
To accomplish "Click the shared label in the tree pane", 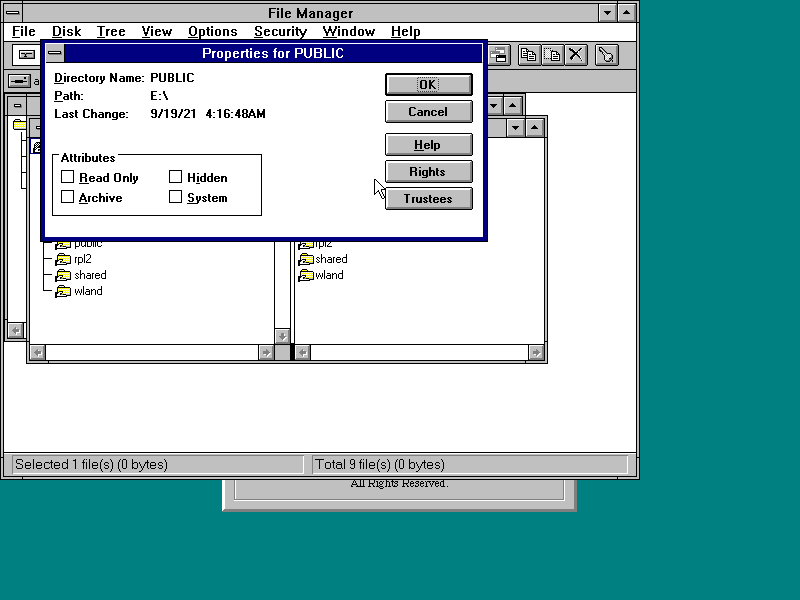I will [90, 276].
